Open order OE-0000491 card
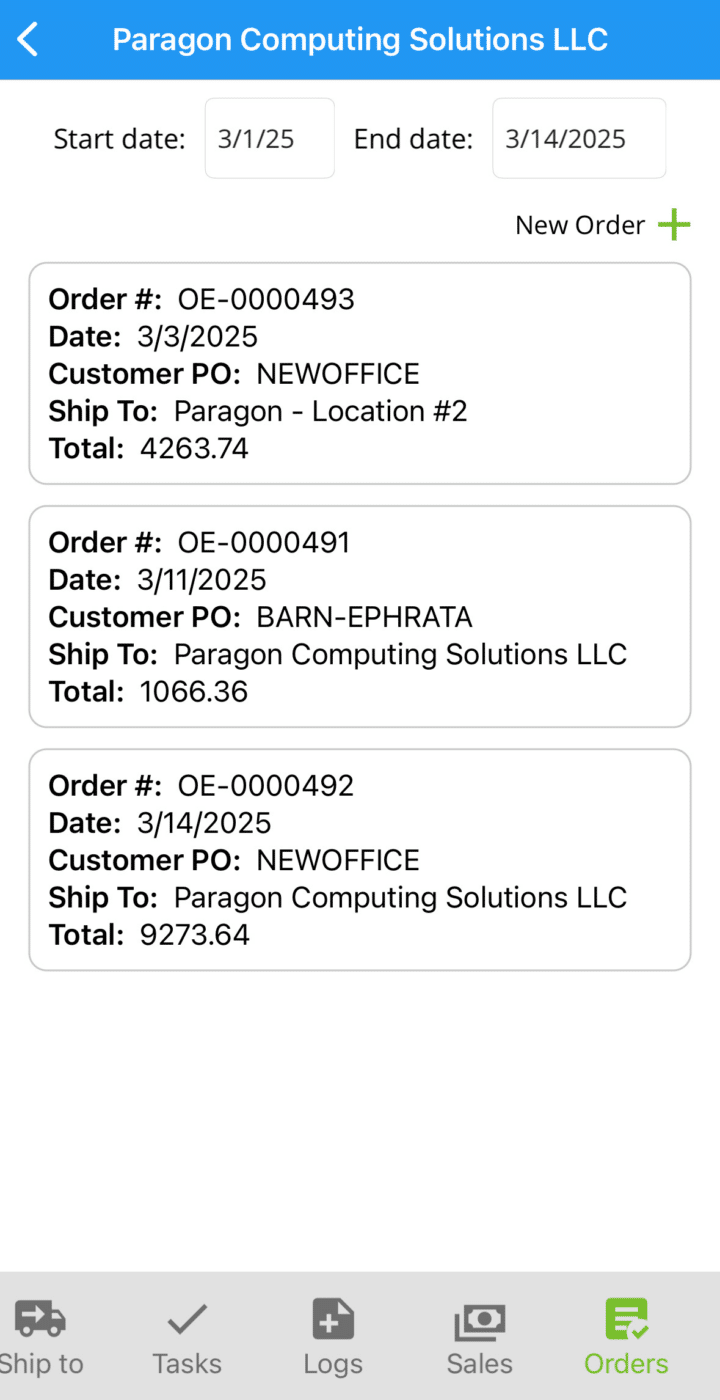 360,616
